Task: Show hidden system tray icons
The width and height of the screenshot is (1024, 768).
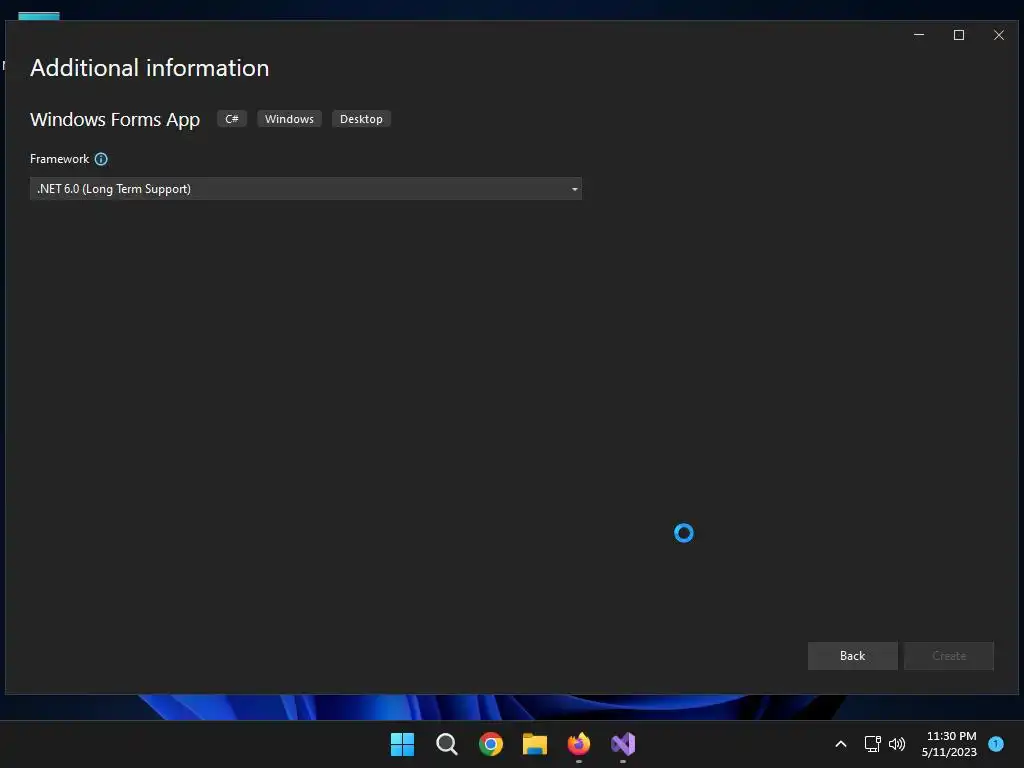Action: (x=841, y=744)
